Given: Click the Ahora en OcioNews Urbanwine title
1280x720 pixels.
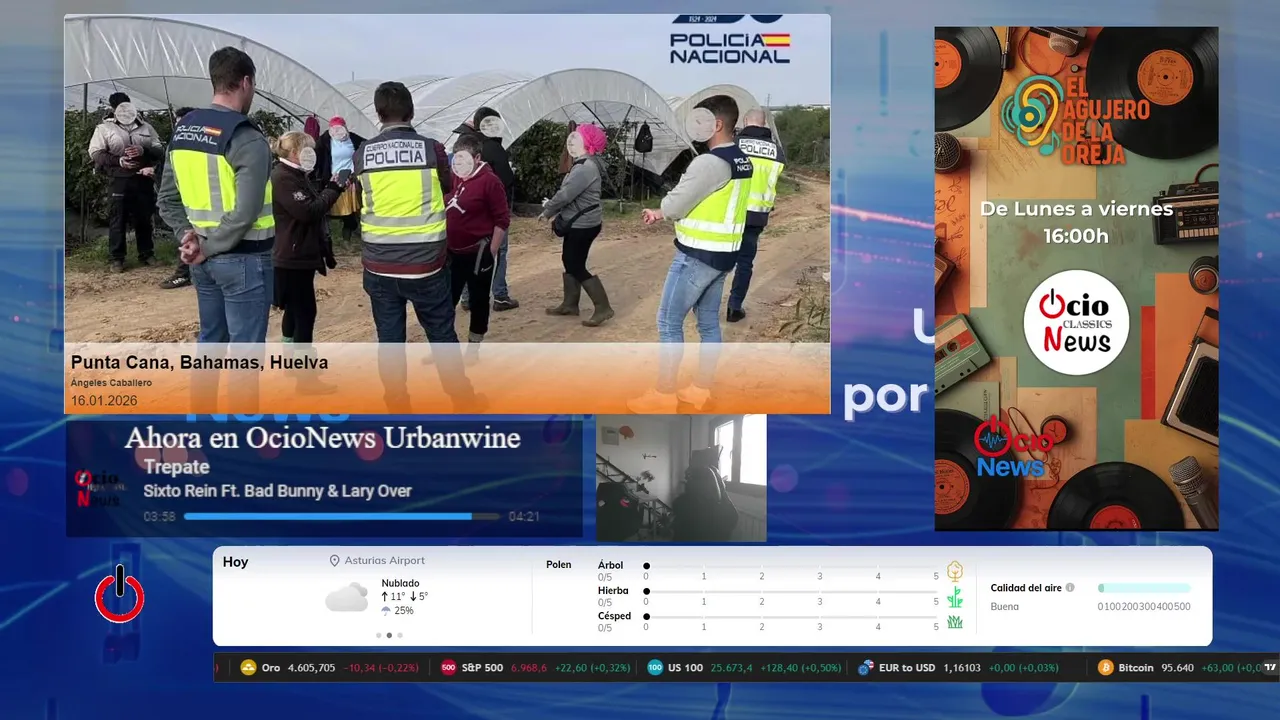Looking at the screenshot, I should pos(322,438).
